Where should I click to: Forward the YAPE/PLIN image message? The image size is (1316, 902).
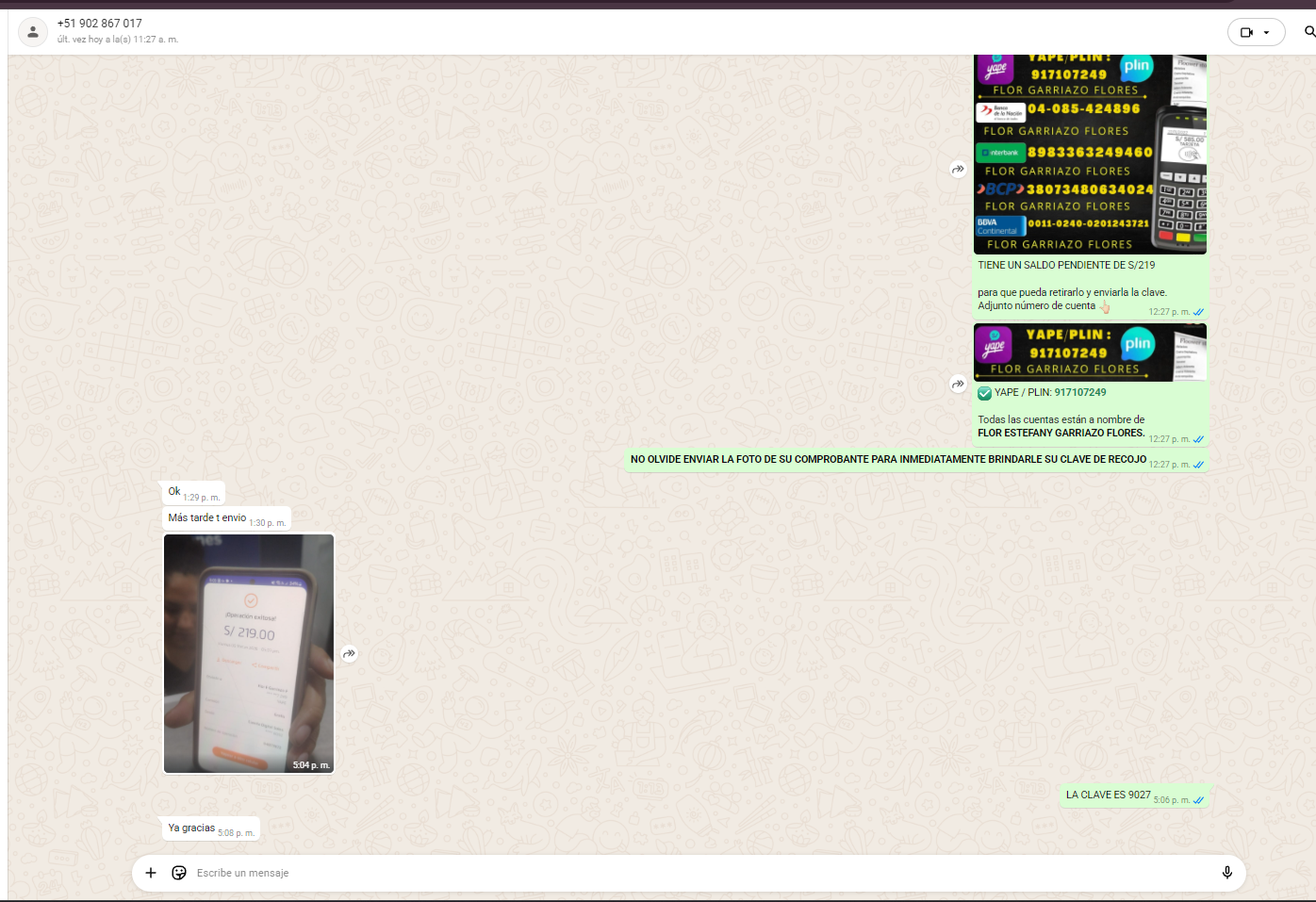tap(958, 385)
